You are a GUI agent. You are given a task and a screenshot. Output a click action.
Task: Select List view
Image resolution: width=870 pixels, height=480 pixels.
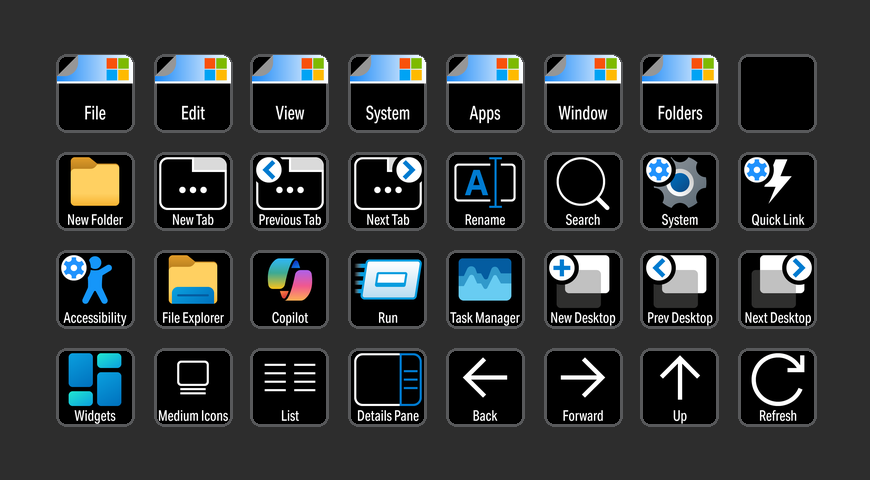click(x=290, y=387)
